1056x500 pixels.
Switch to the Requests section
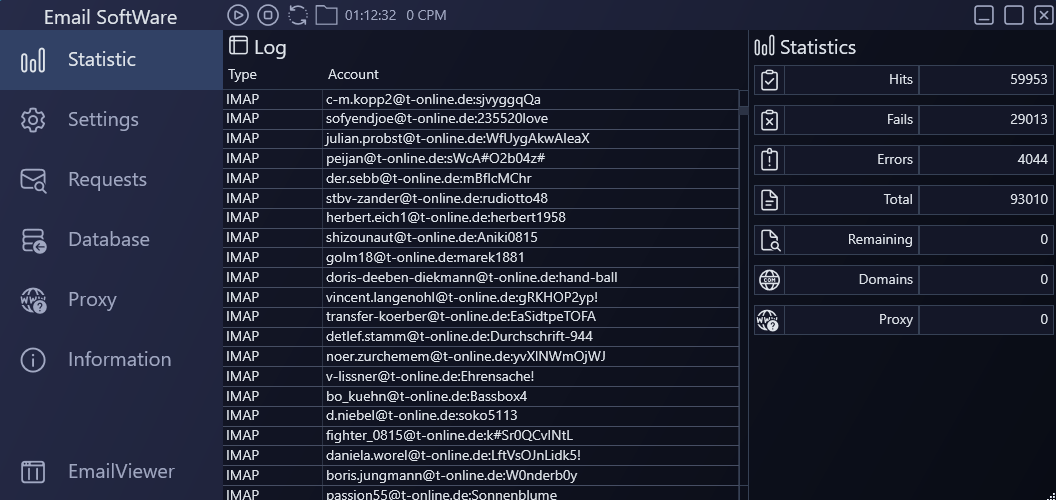(107, 180)
